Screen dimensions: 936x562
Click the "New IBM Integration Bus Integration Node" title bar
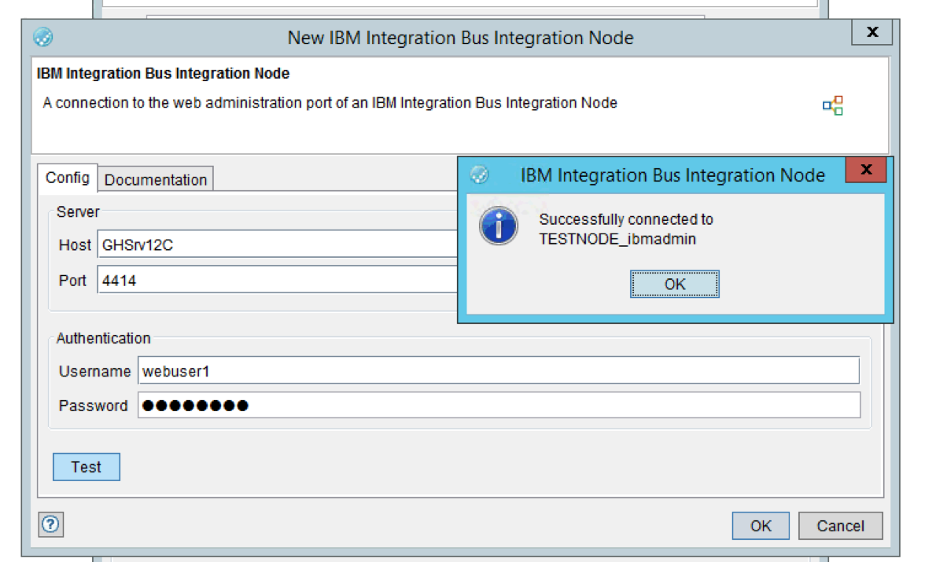click(460, 38)
